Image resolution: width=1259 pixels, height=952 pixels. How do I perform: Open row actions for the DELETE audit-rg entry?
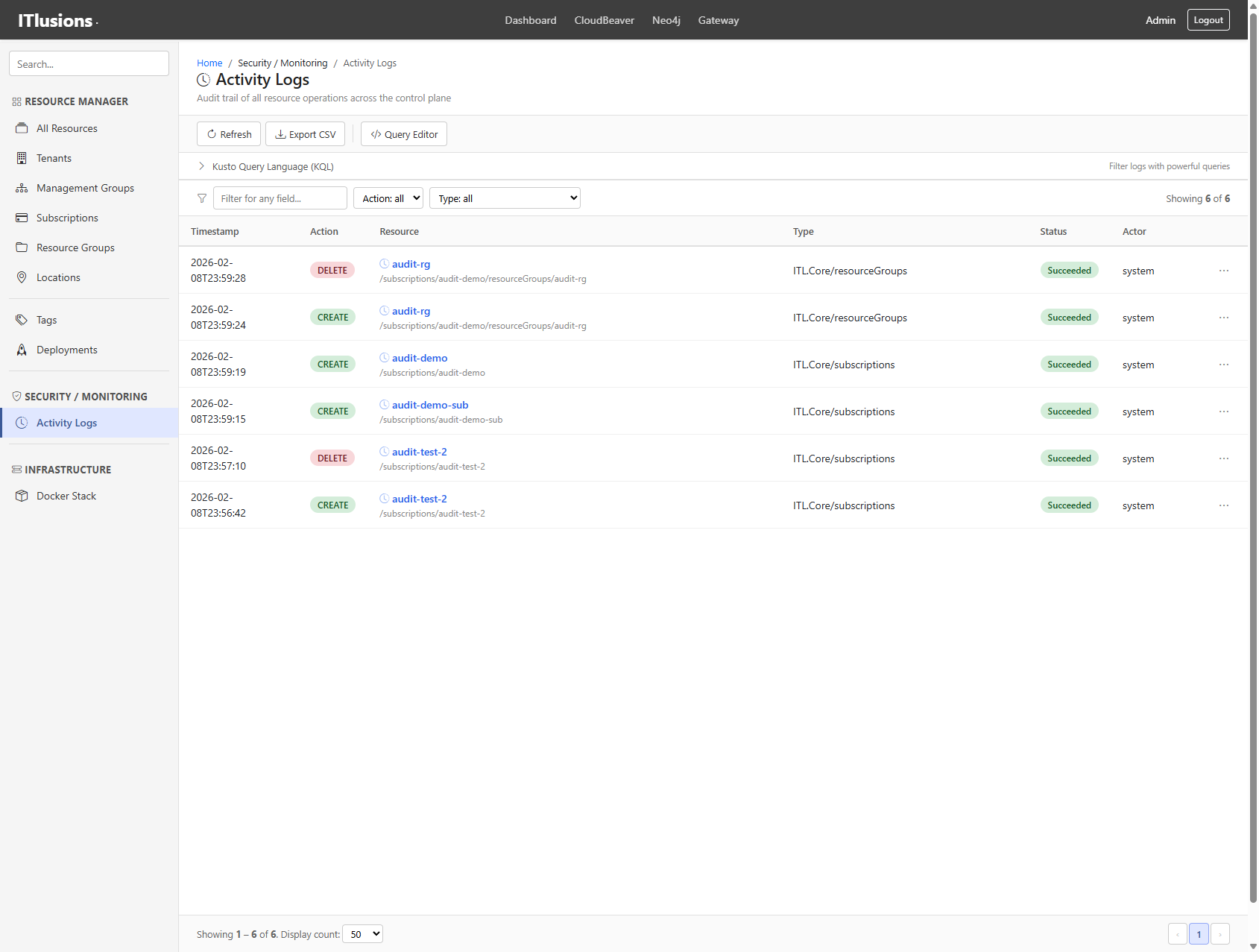click(x=1223, y=270)
